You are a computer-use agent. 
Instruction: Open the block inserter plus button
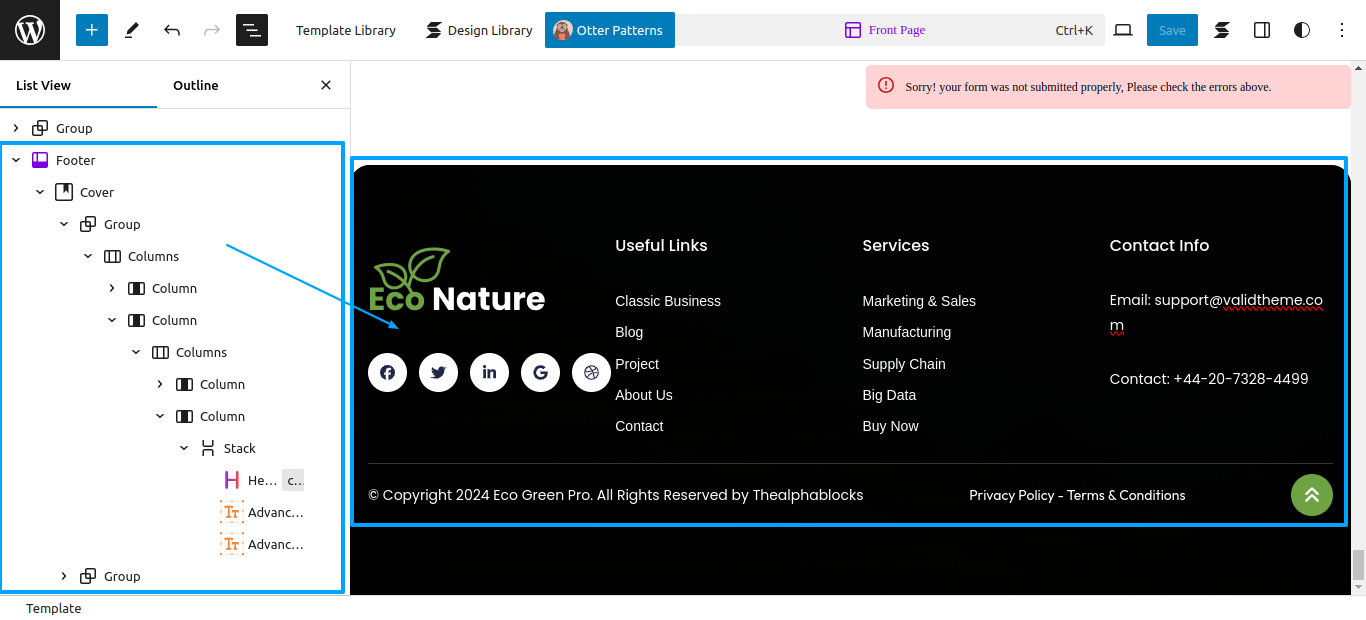[91, 30]
